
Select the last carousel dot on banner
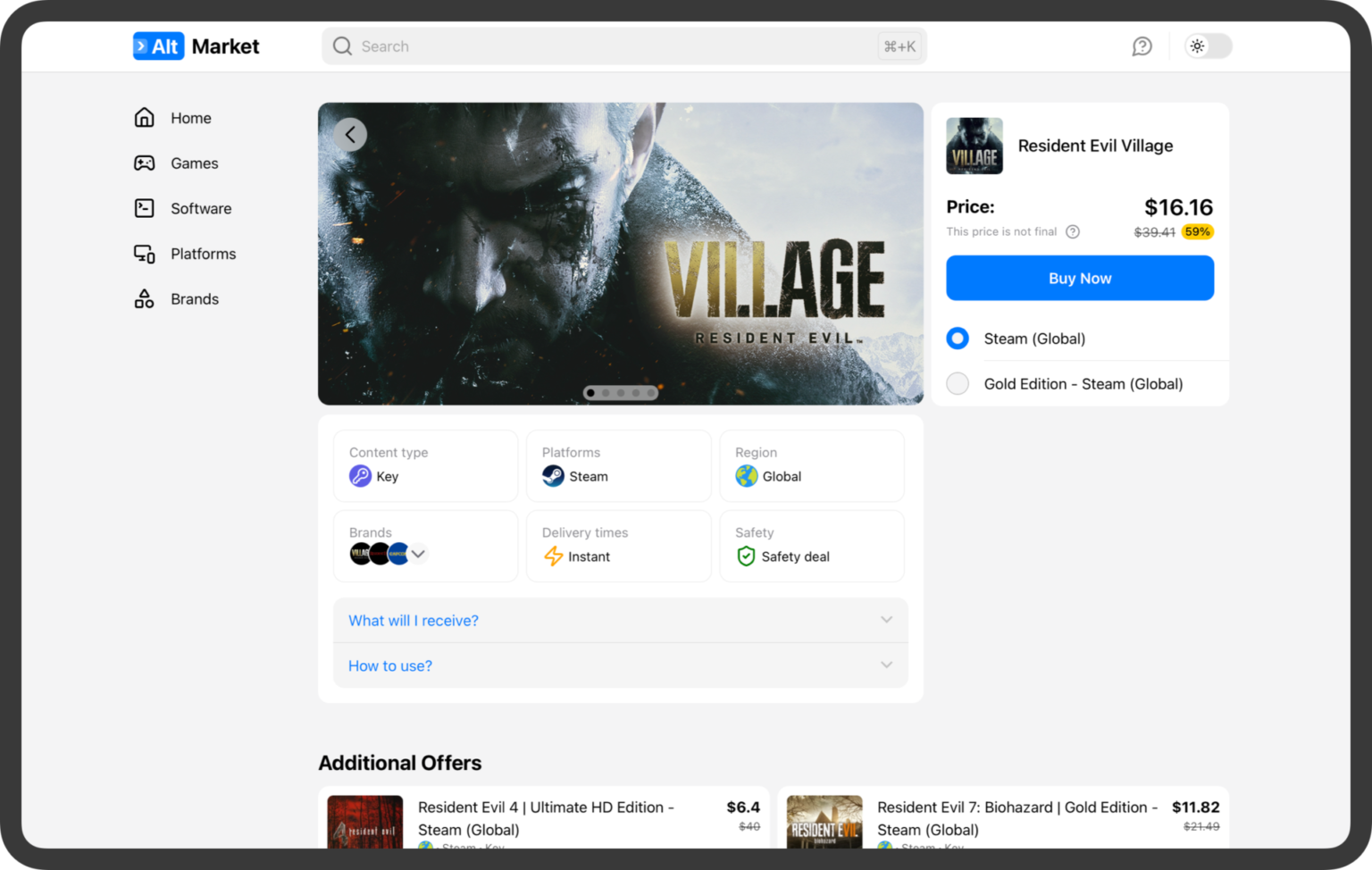coord(651,393)
